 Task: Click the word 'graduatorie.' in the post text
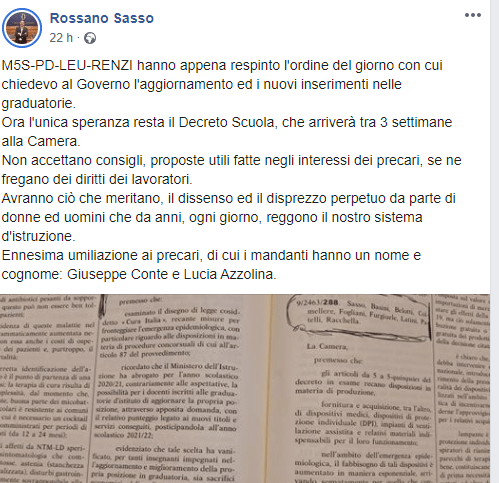(39, 103)
